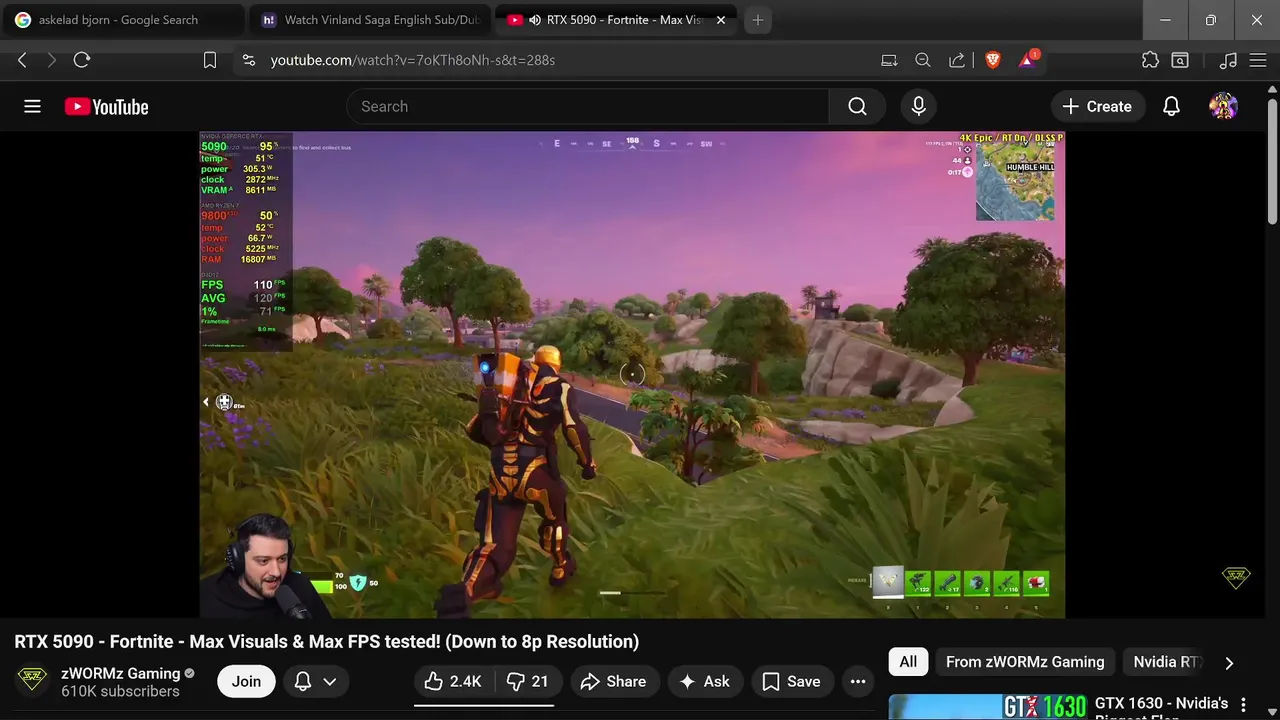This screenshot has height=720, width=1280.
Task: Click the zWORMz watermark on video side
Action: point(1237,577)
